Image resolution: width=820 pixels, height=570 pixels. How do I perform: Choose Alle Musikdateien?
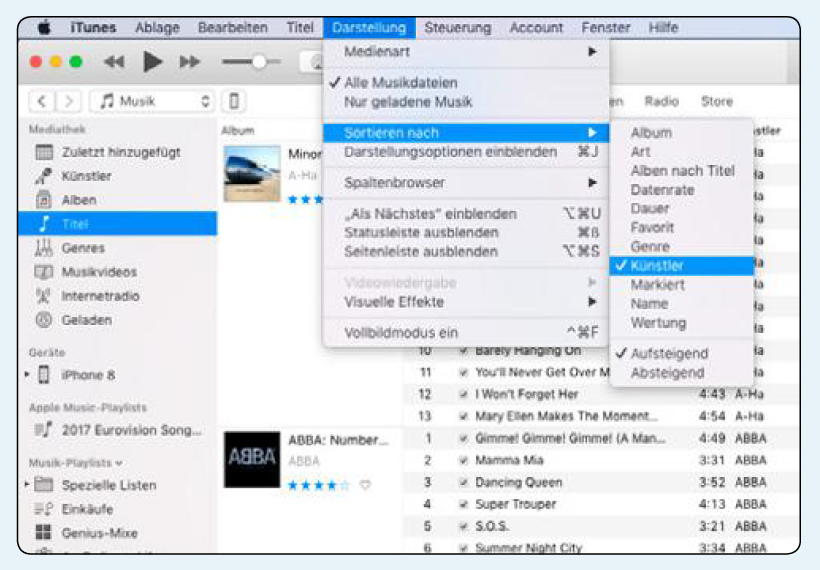[x=466, y=83]
